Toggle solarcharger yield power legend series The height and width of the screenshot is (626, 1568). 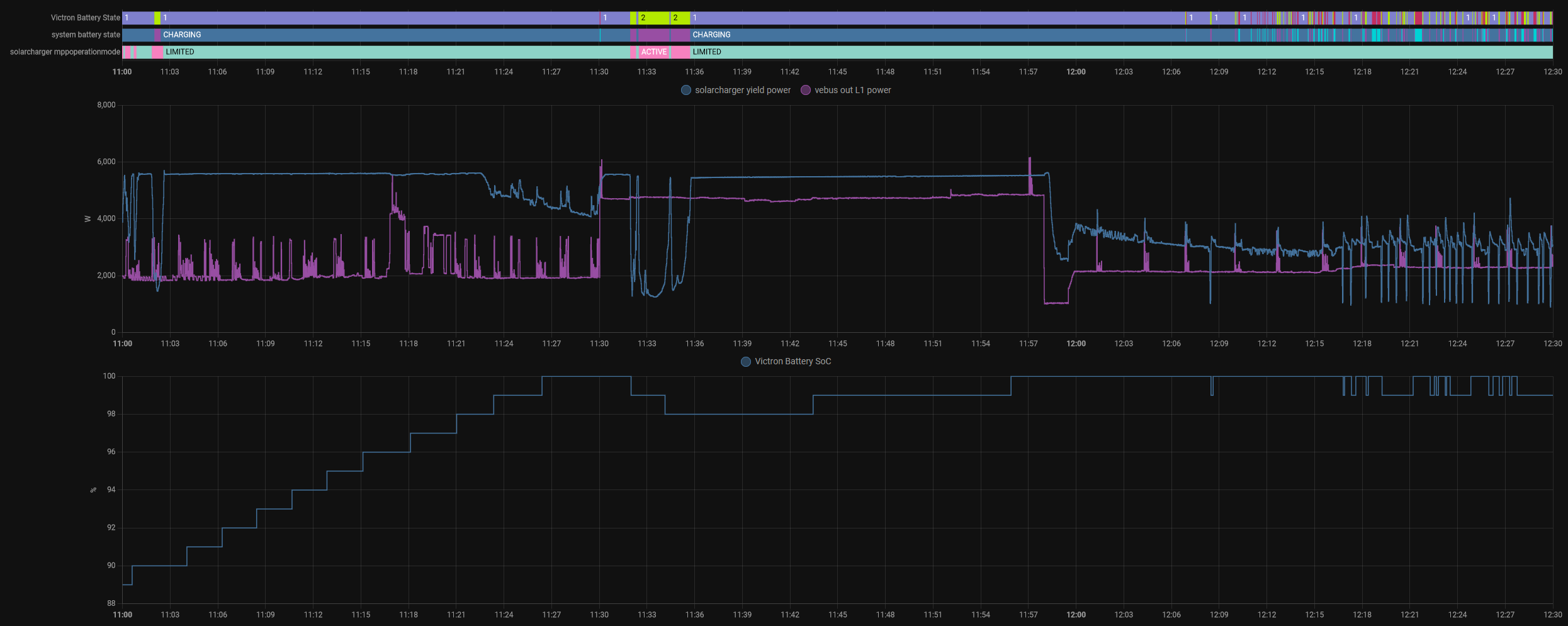click(736, 90)
